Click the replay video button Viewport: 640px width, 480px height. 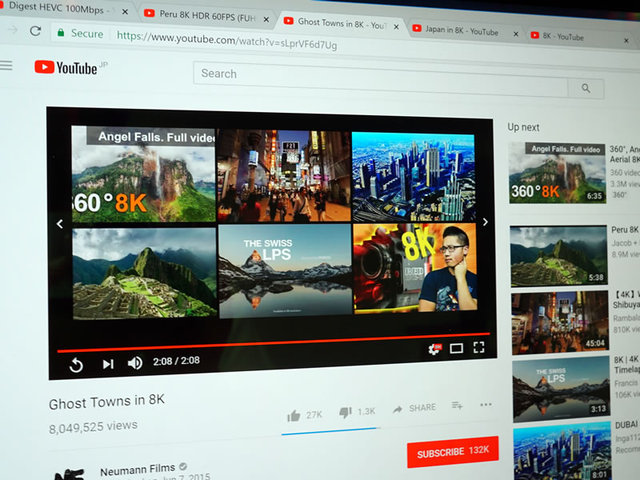point(76,365)
